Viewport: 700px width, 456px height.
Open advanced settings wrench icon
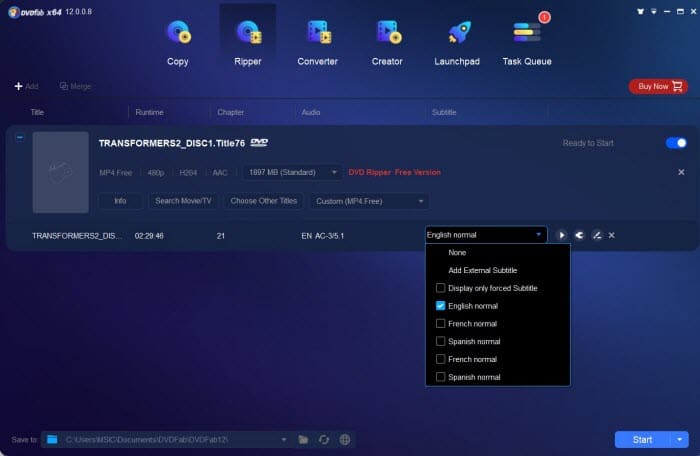579,235
